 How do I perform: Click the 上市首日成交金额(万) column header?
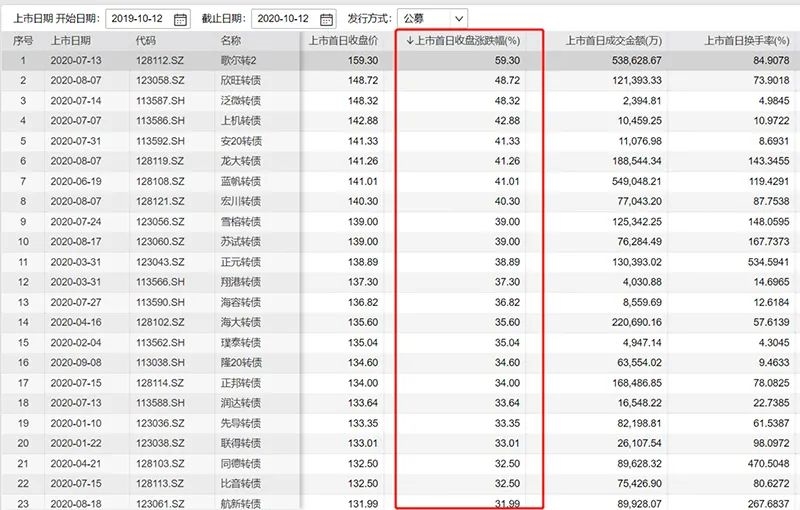[x=614, y=41]
